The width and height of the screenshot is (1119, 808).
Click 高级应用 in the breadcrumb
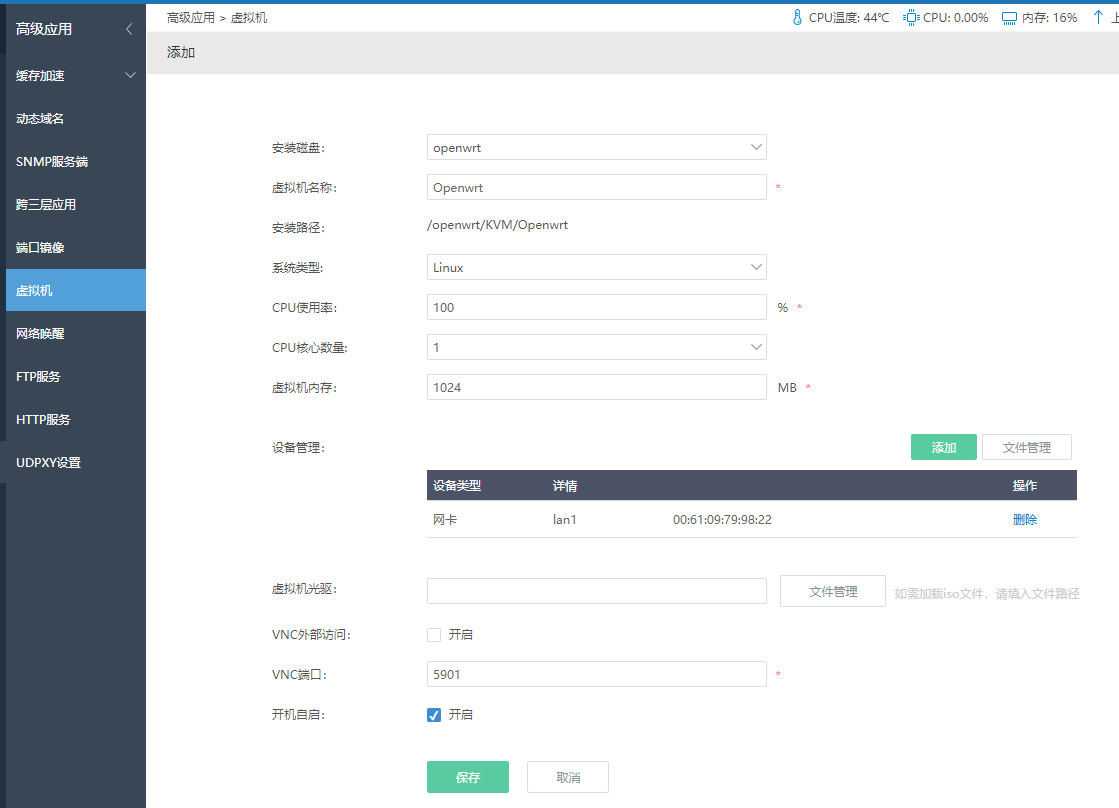click(191, 17)
